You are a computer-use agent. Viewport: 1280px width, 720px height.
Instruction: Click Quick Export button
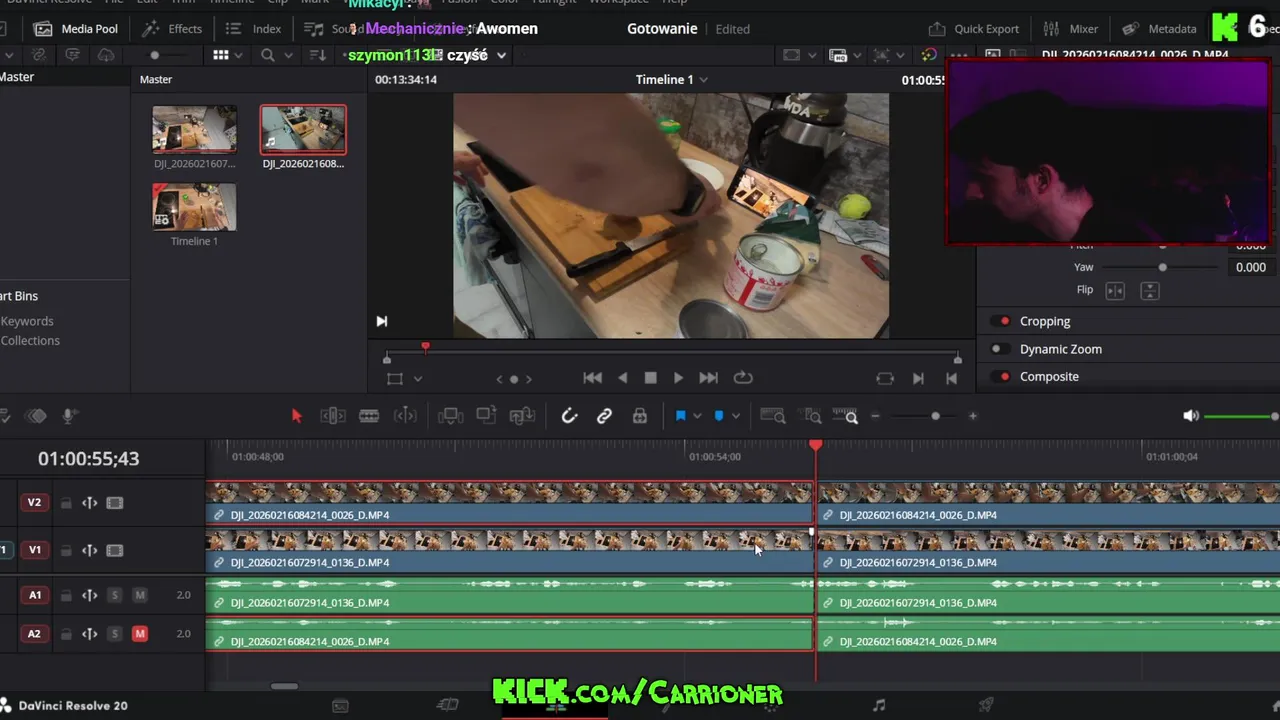click(x=973, y=29)
